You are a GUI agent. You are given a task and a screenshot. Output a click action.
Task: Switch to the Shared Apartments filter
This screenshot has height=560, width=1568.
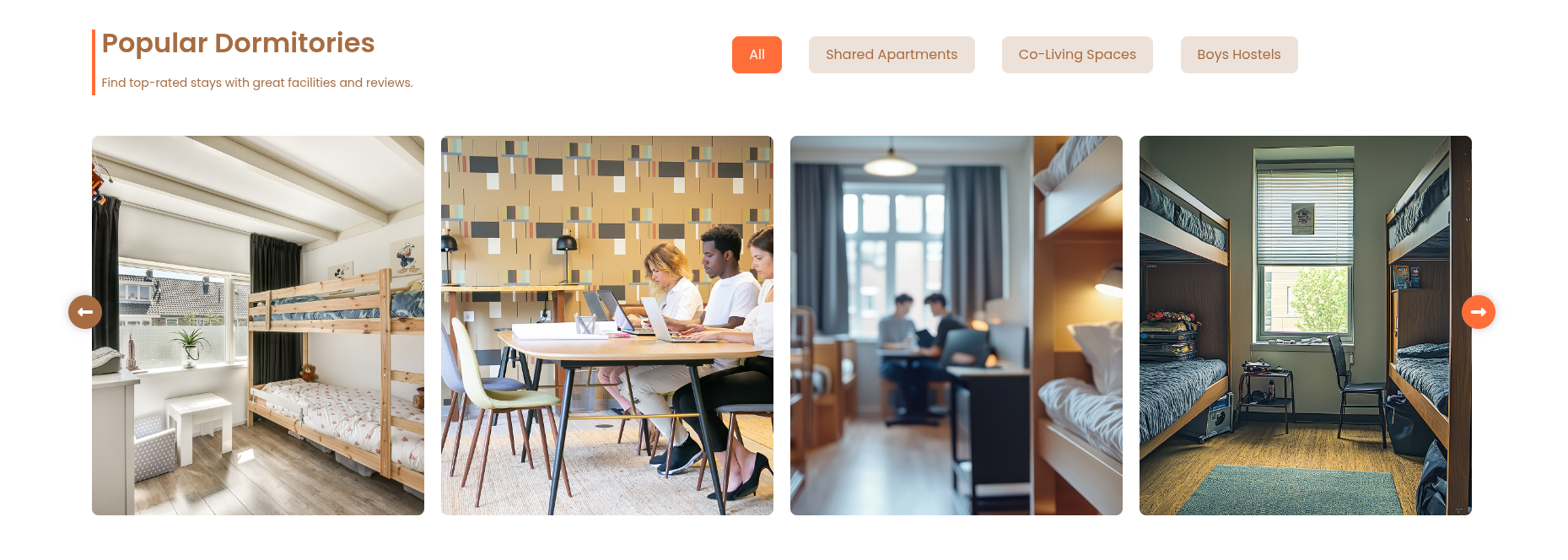click(x=892, y=55)
